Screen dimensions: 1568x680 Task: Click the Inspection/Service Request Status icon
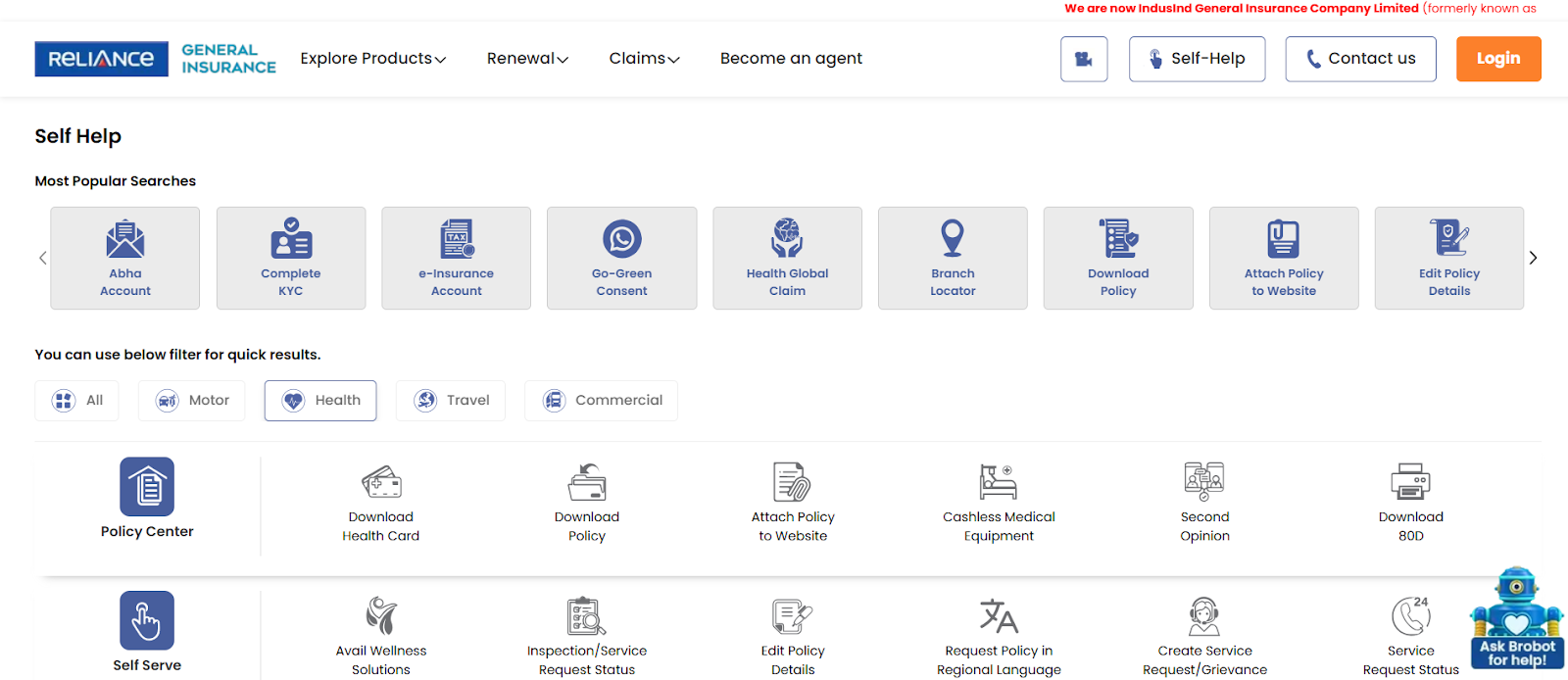(587, 615)
